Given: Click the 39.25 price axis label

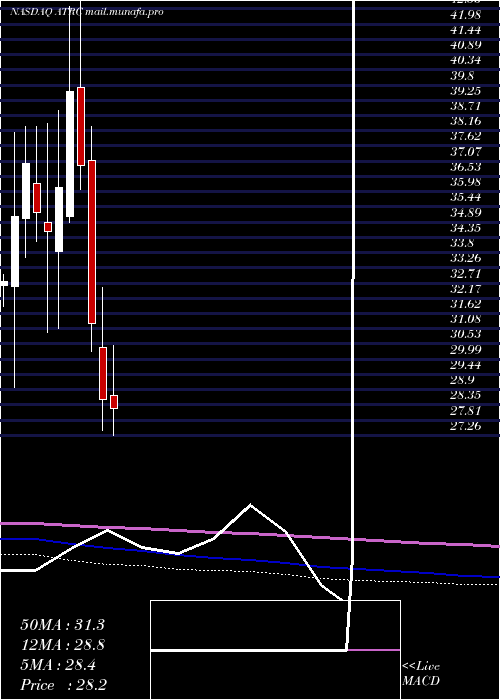Looking at the screenshot, I should (x=466, y=91).
